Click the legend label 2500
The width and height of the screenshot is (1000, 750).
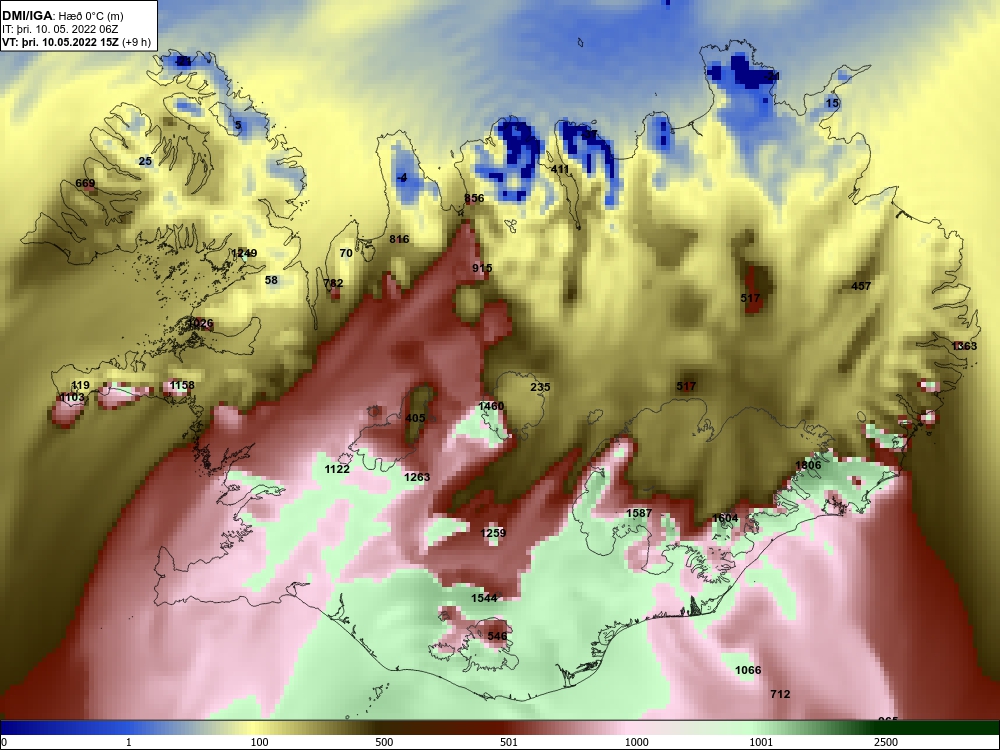pos(886,742)
